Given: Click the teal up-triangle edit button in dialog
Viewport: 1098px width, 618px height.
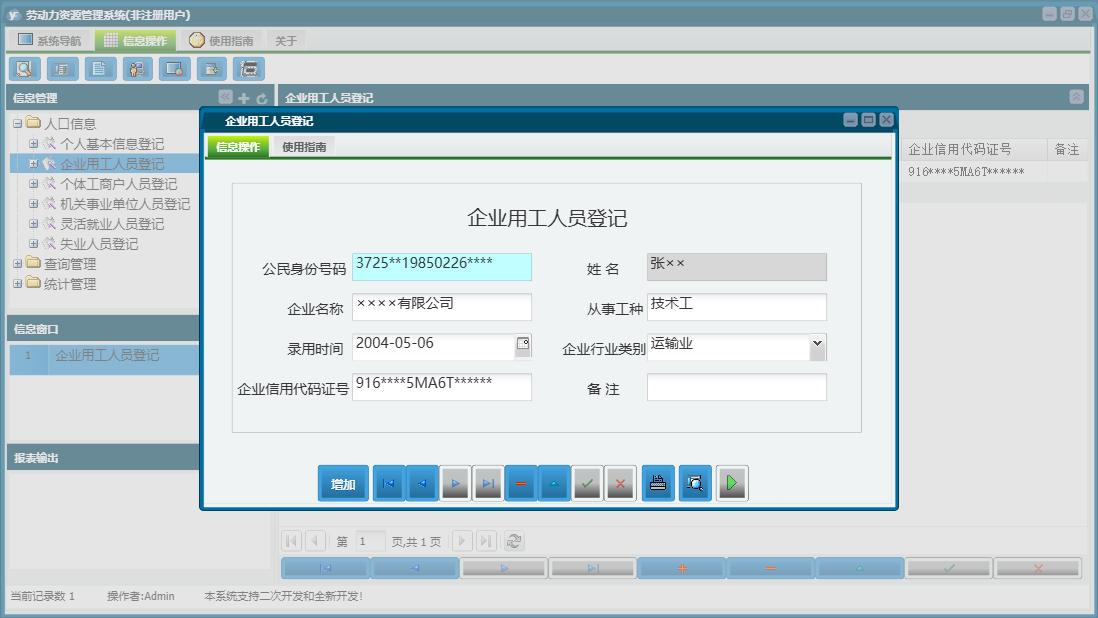Looking at the screenshot, I should click(x=554, y=483).
